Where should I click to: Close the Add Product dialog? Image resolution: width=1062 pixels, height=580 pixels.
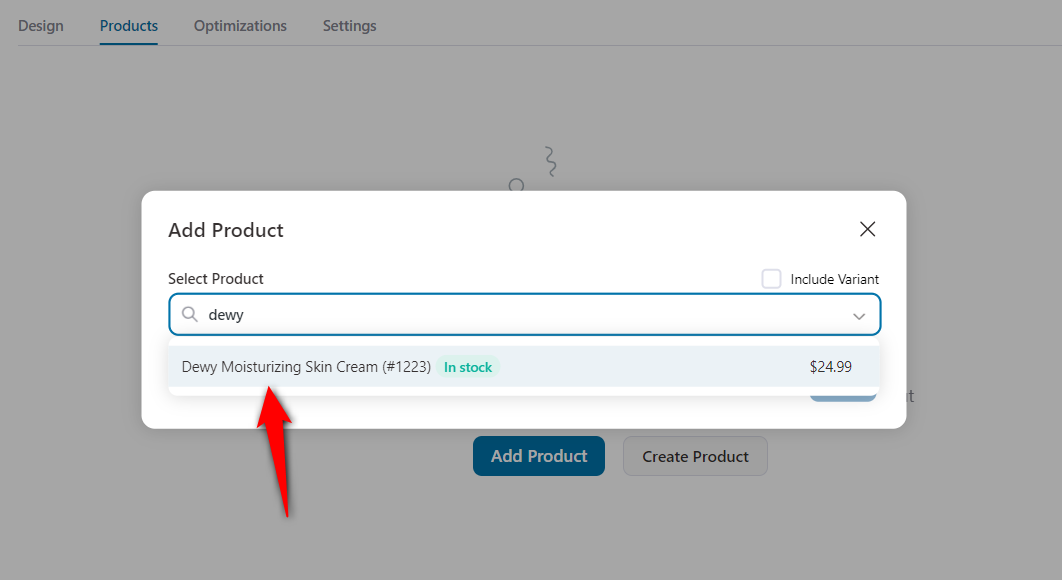868,229
